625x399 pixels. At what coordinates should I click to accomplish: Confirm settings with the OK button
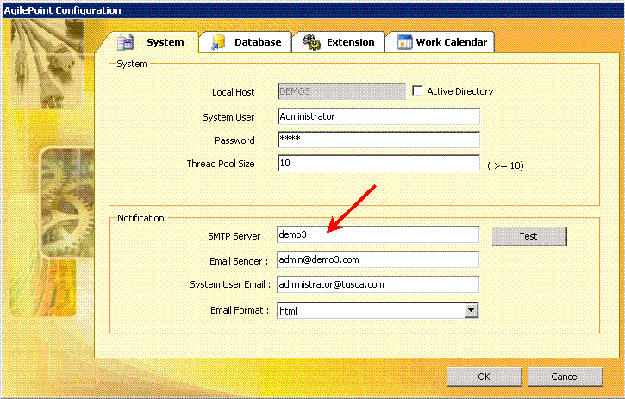pyautogui.click(x=484, y=377)
